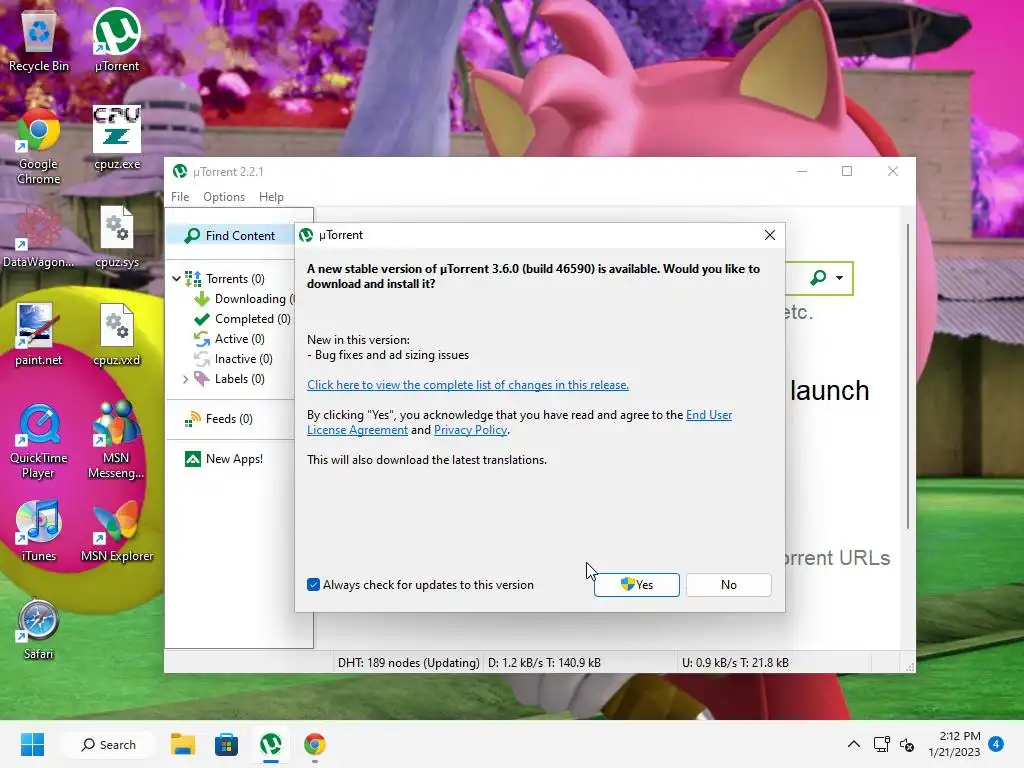The image size is (1024, 768).
Task: Open the network tray icon
Action: [882, 744]
